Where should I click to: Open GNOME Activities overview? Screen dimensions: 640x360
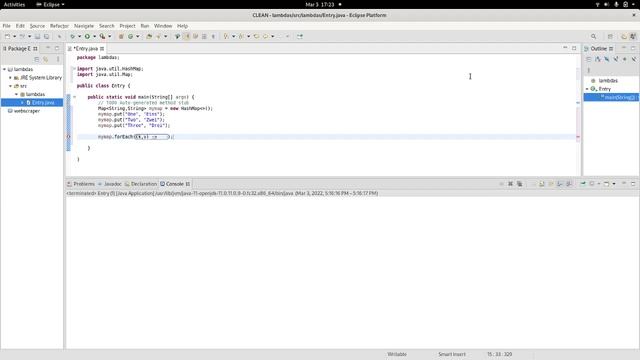coord(14,4)
